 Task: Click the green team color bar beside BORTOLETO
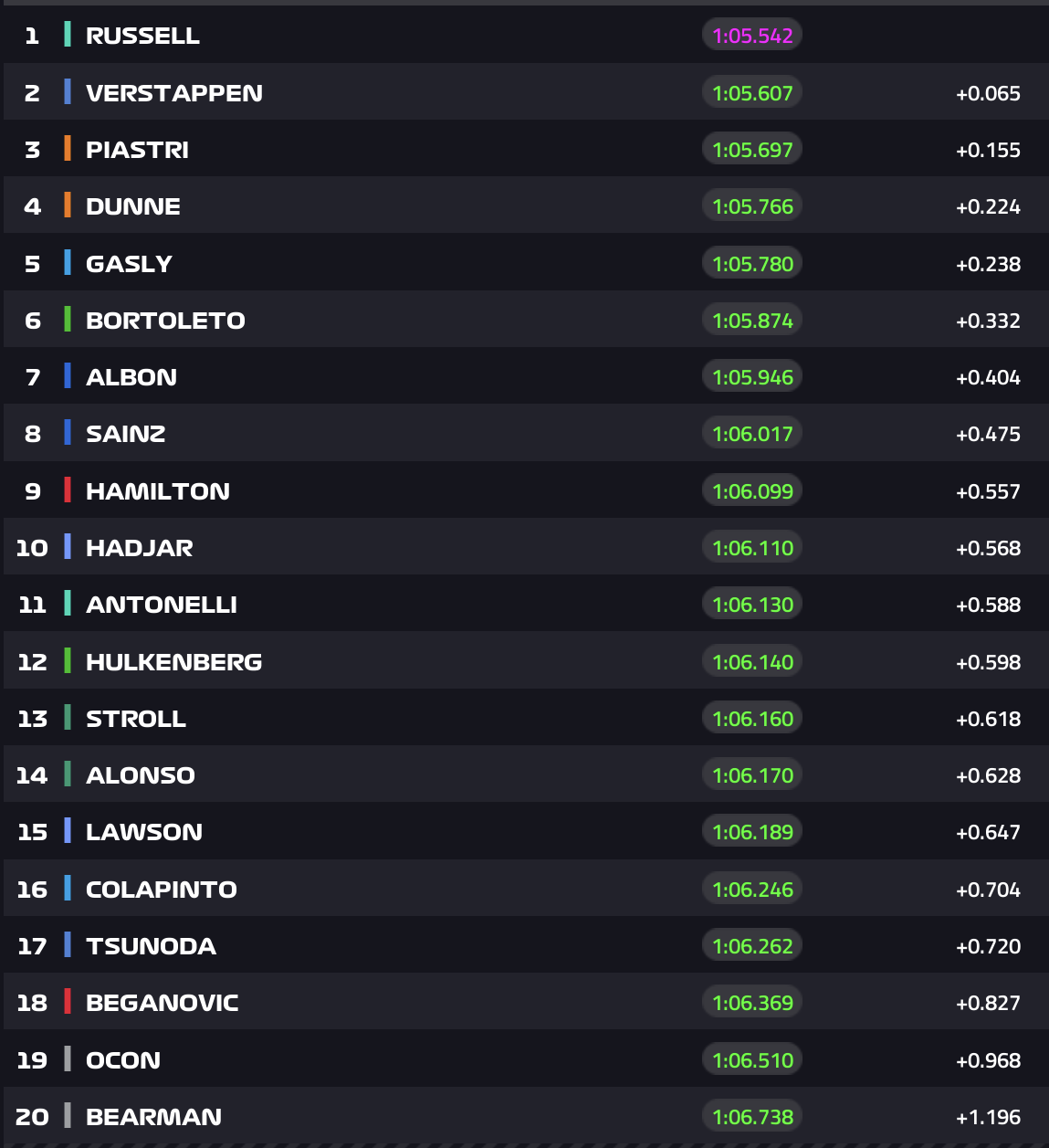point(68,320)
